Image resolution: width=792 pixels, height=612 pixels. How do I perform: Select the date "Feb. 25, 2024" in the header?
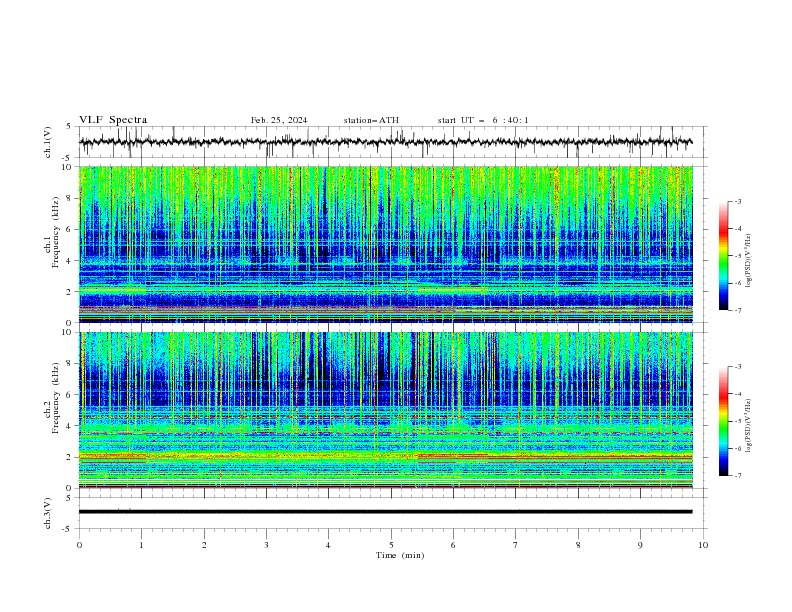(279, 120)
